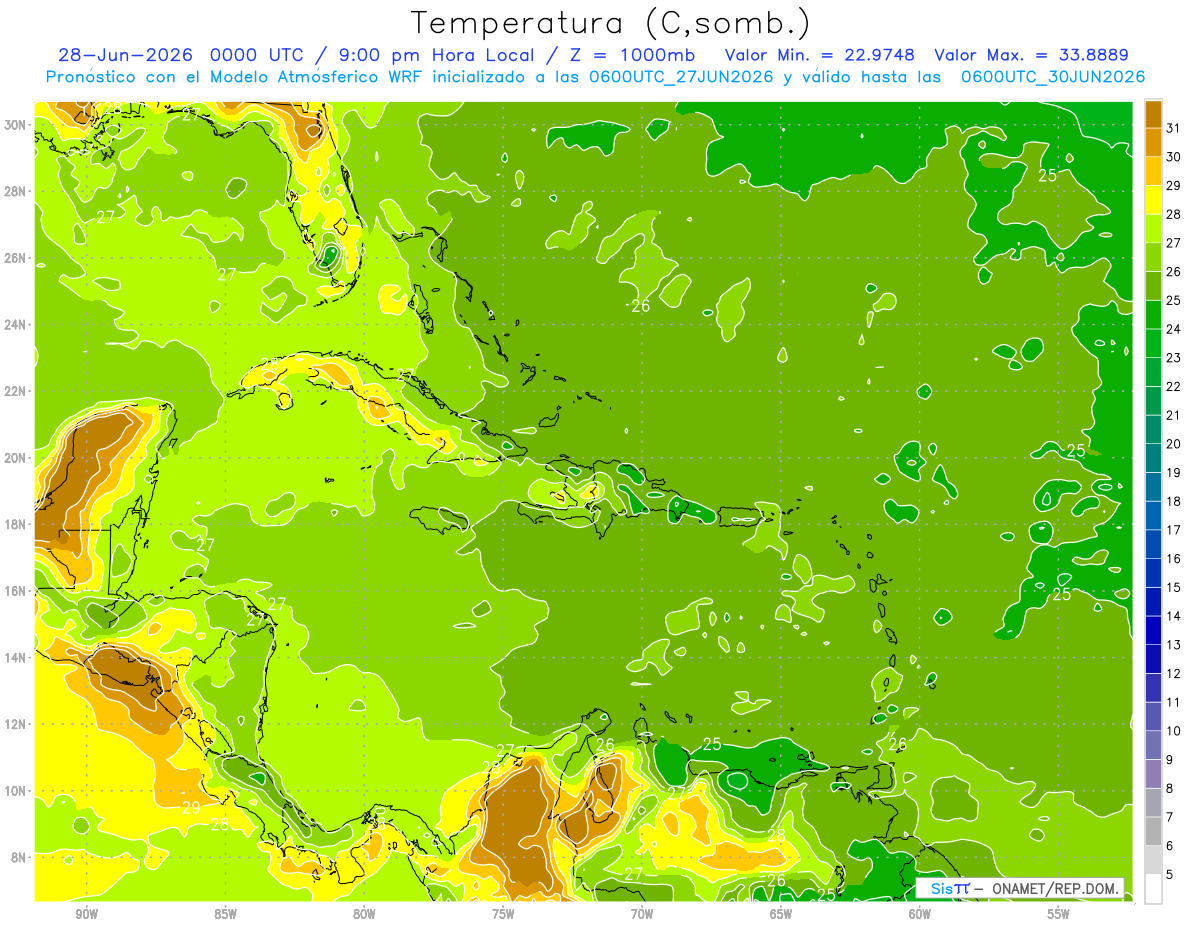Click the 10N latitude axis label
This screenshot has width=1200, height=927.
coord(17,790)
